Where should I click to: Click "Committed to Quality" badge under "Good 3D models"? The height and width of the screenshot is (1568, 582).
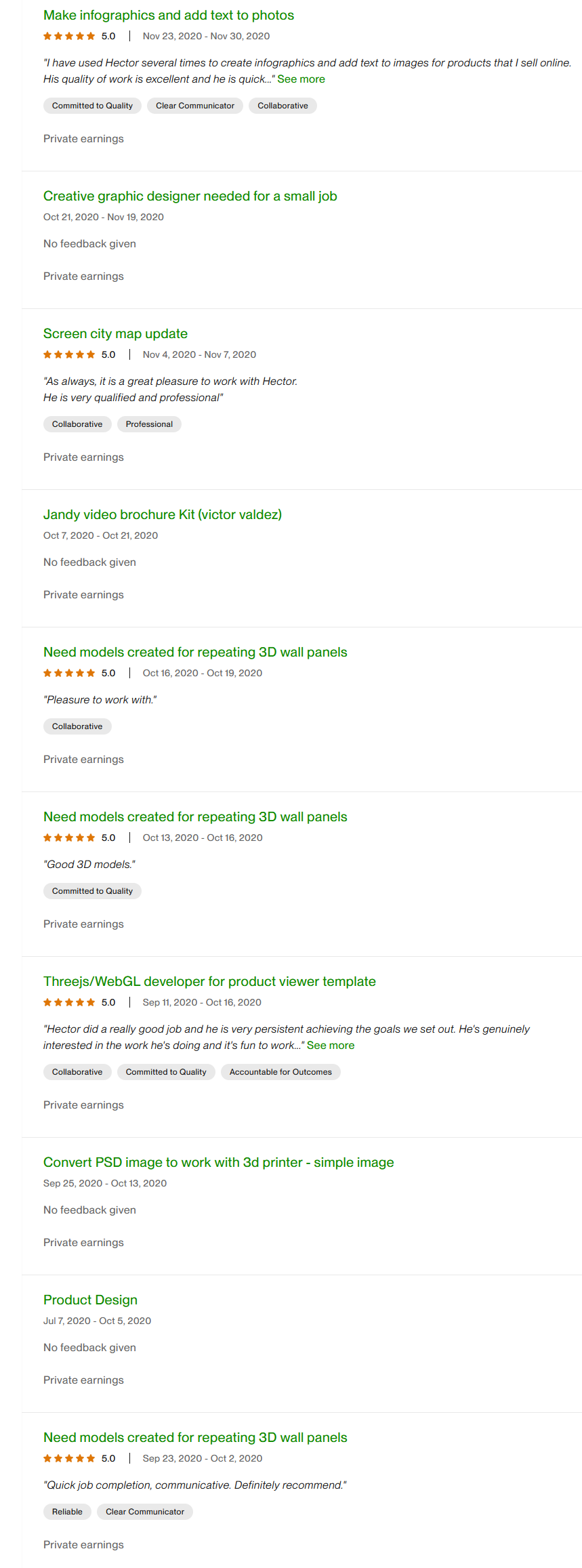pyautogui.click(x=92, y=891)
